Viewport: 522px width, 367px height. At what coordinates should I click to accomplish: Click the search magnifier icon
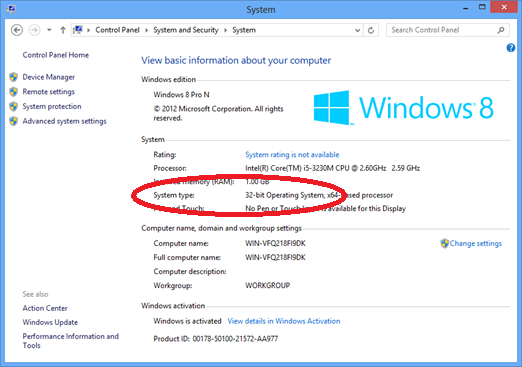501,30
